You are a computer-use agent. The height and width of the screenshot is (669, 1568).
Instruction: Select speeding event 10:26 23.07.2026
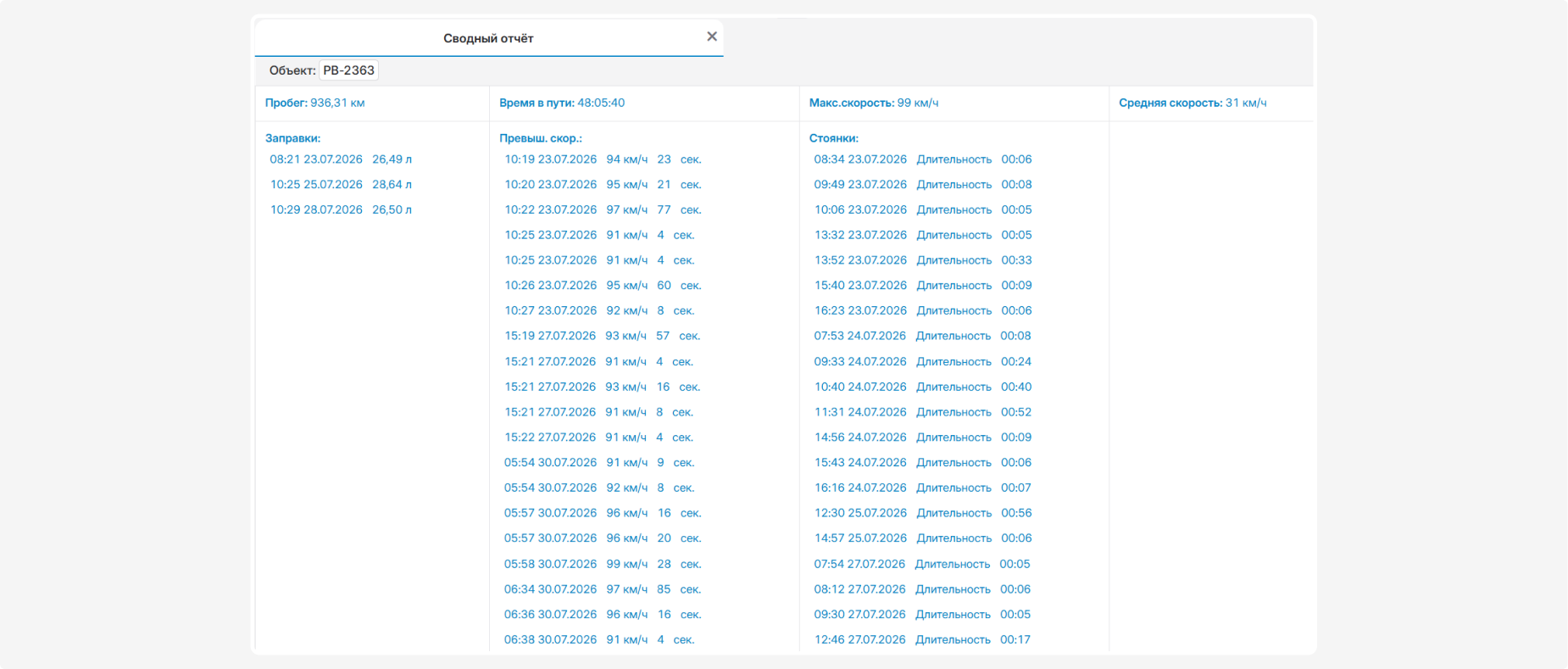pos(603,286)
